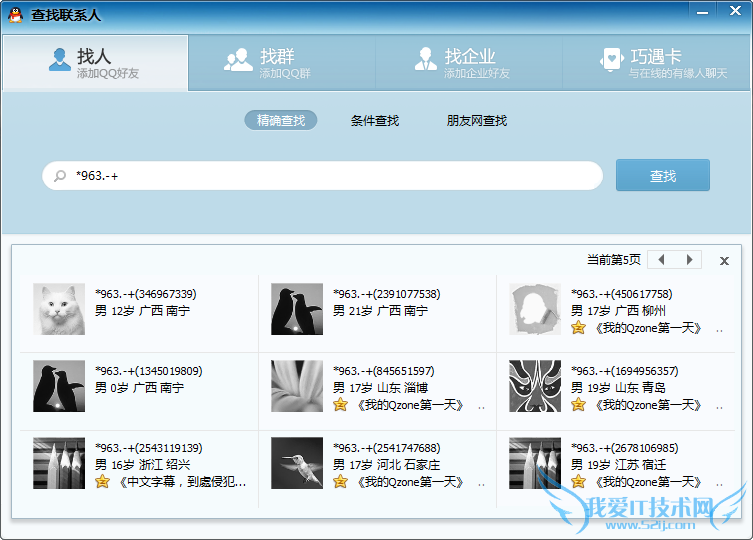Open the penguin avatar of user 2391077538
The image size is (753, 540).
297,309
